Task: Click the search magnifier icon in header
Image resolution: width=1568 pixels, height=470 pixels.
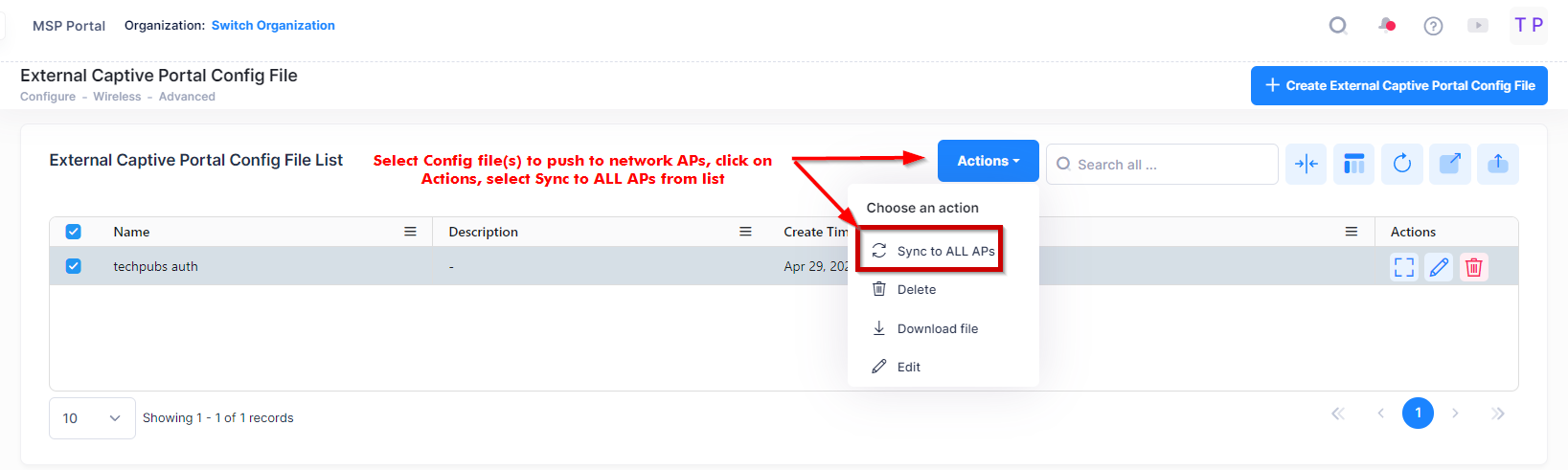Action: click(x=1338, y=26)
